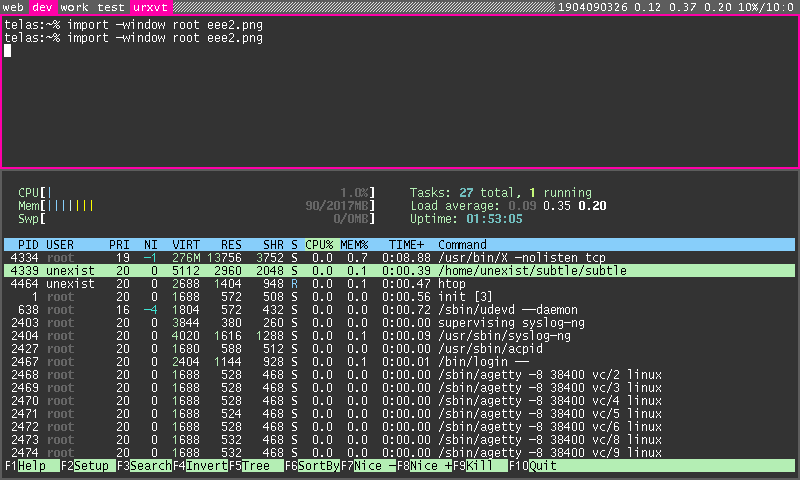The width and height of the screenshot is (800, 480).
Task: Select the /usr/bin/X process row
Action: click(400, 258)
